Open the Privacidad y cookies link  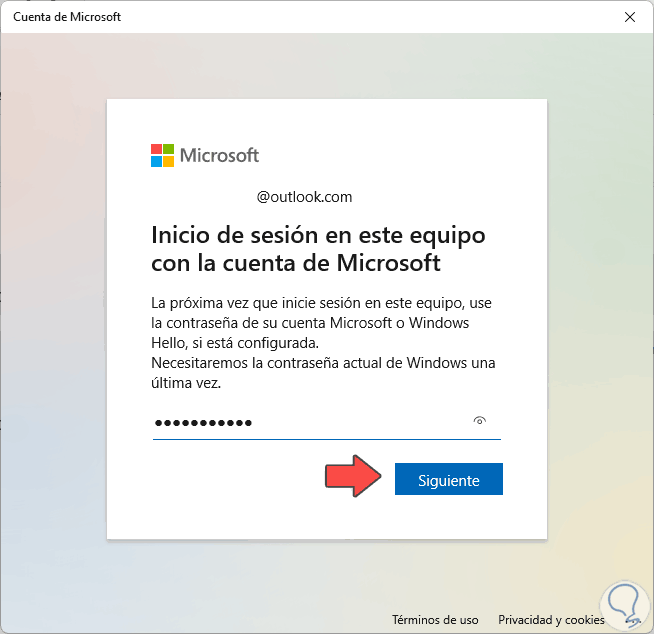tap(551, 620)
